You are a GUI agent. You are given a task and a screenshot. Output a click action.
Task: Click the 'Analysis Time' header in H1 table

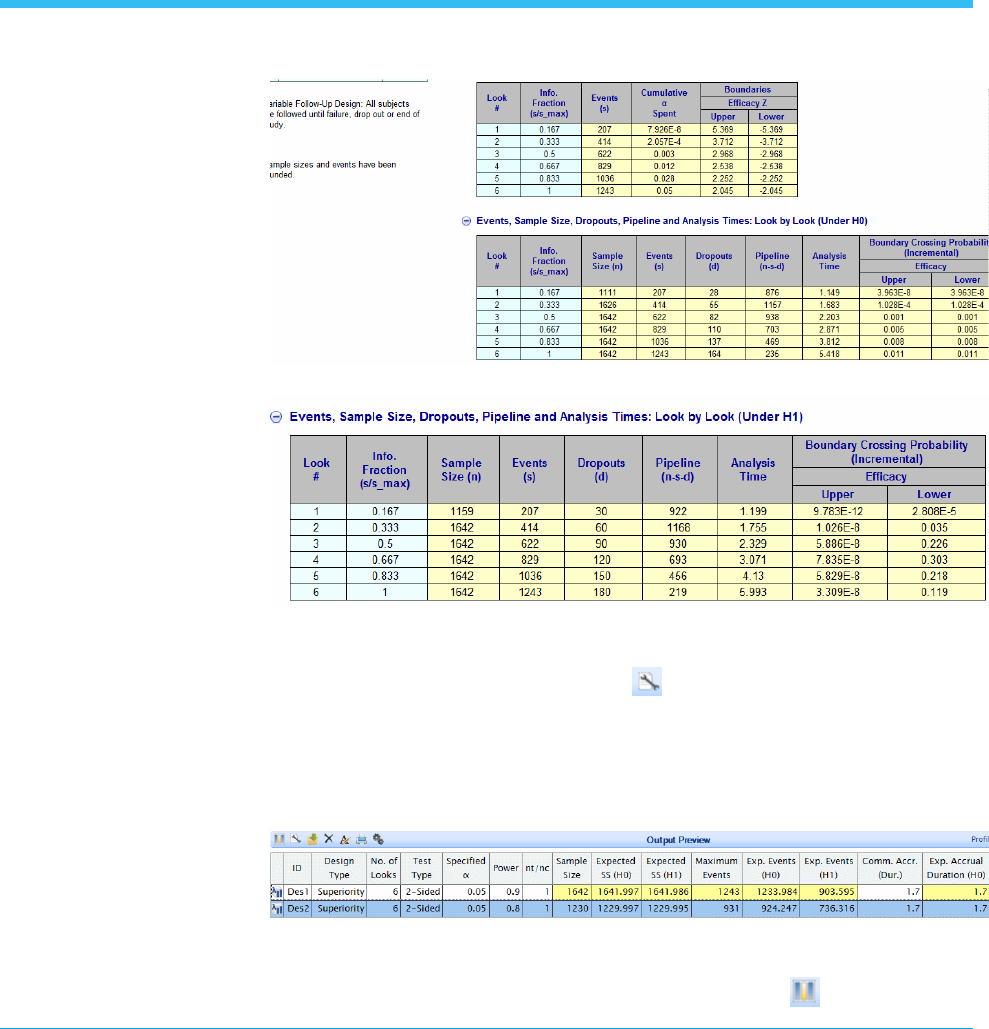pyautogui.click(x=753, y=470)
